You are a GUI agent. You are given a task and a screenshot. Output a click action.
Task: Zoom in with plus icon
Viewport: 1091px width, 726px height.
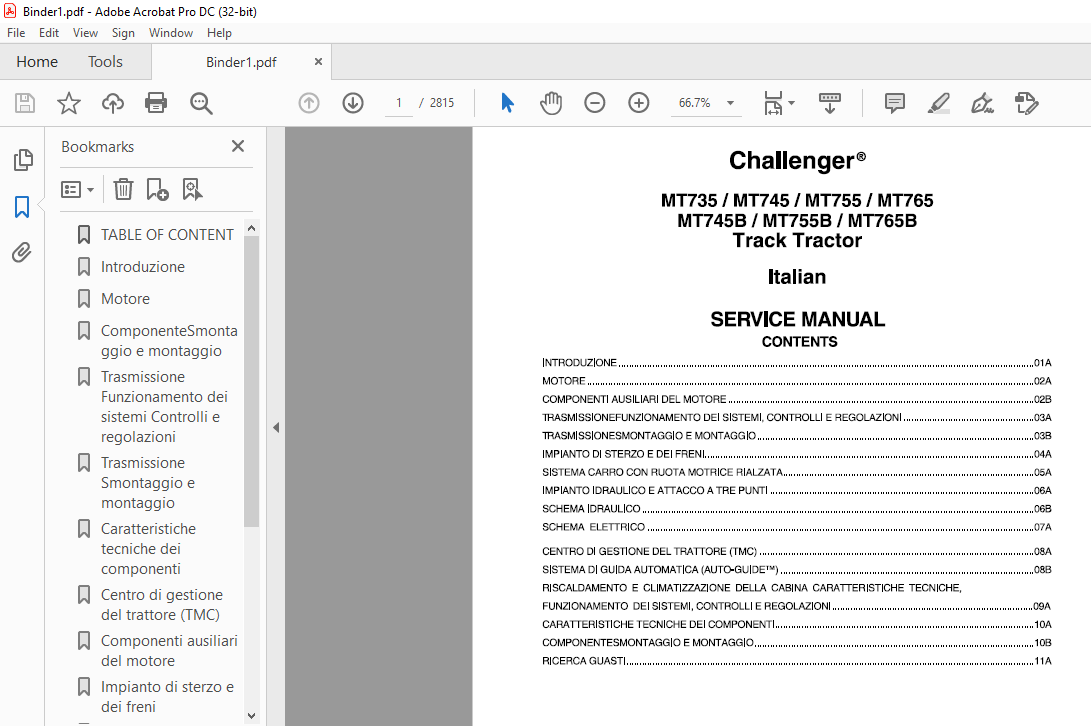pos(638,103)
